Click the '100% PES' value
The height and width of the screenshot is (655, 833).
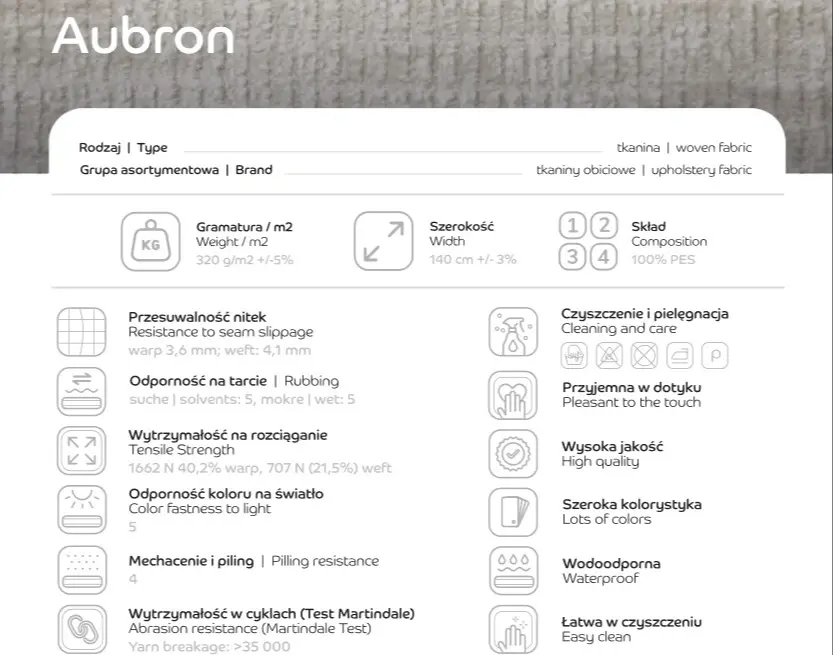(663, 259)
